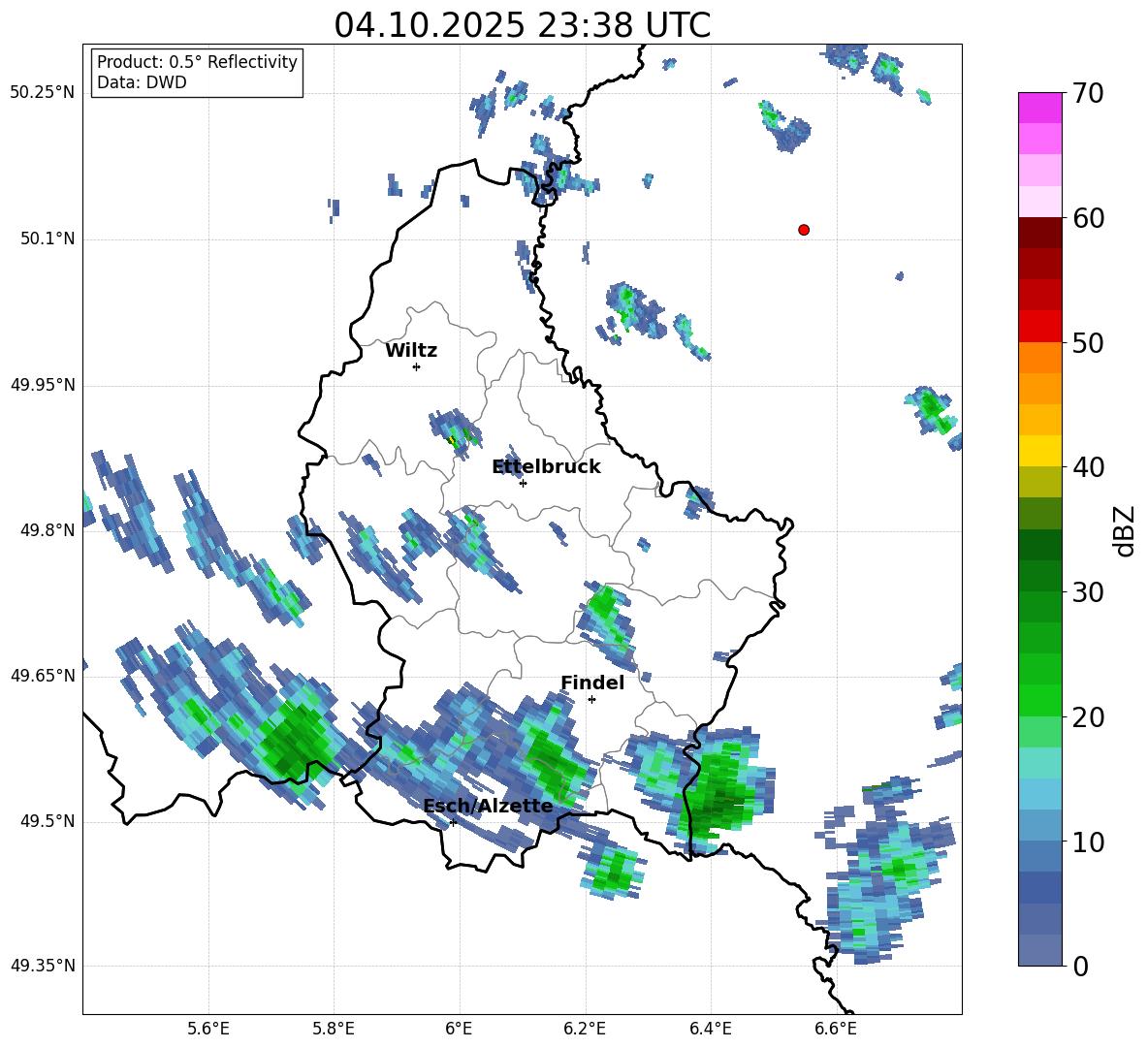Click the Findel cross marker

point(592,700)
